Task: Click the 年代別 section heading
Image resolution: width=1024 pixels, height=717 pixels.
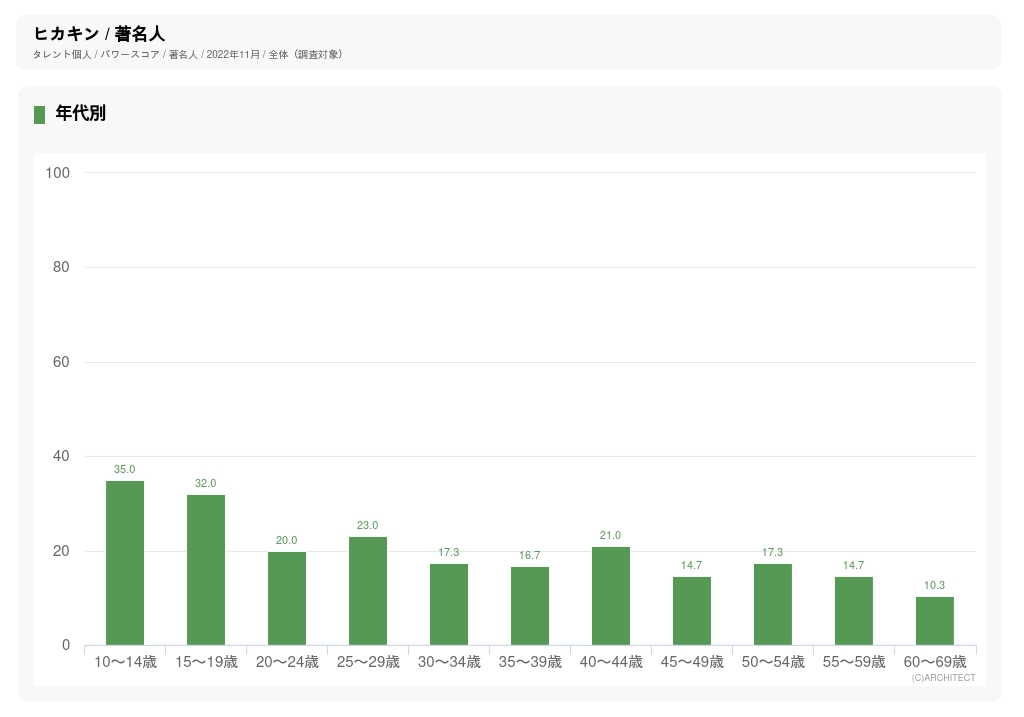Action: [x=81, y=114]
